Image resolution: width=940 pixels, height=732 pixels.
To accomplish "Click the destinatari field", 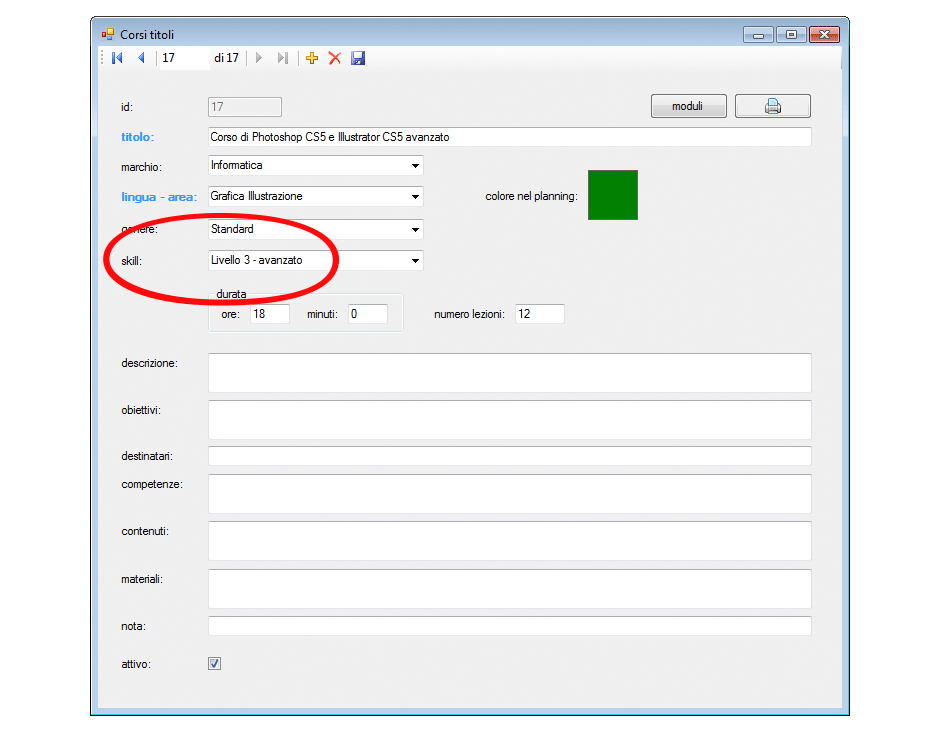I will pyautogui.click(x=510, y=456).
